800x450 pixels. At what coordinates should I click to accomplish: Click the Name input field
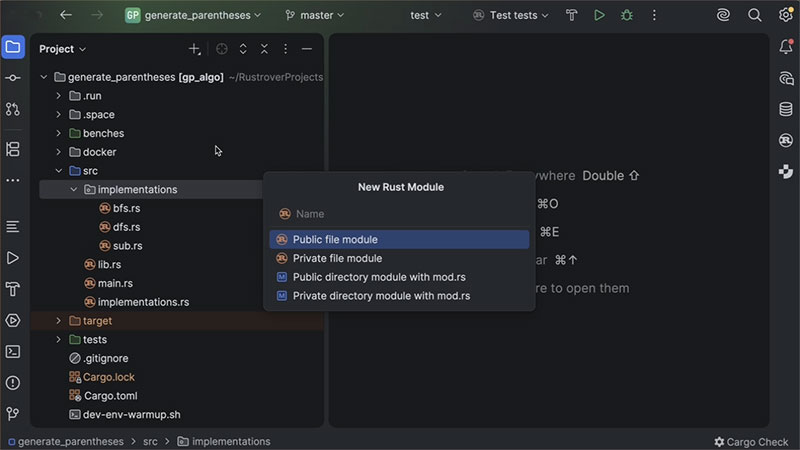pyautogui.click(x=400, y=214)
